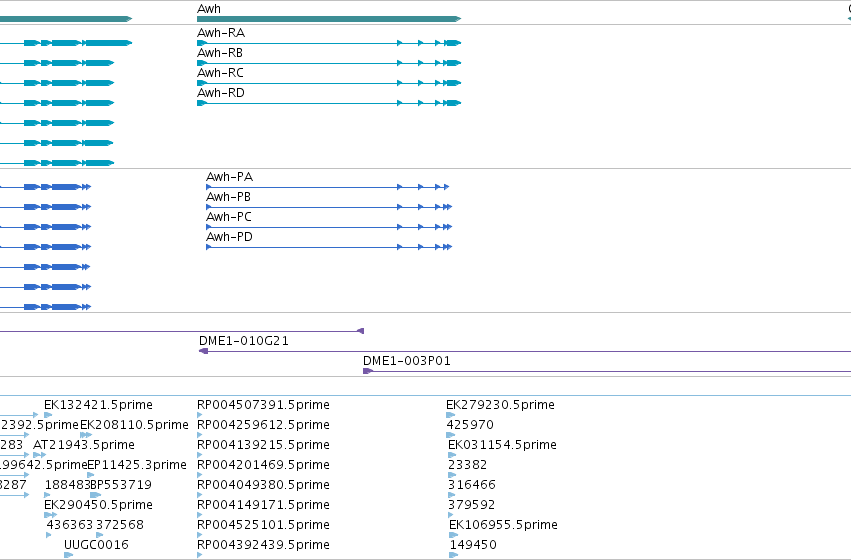Screen dimensions: 851x560
Task: Open the DME1-010G21 BAC feature label
Action: coord(244,341)
